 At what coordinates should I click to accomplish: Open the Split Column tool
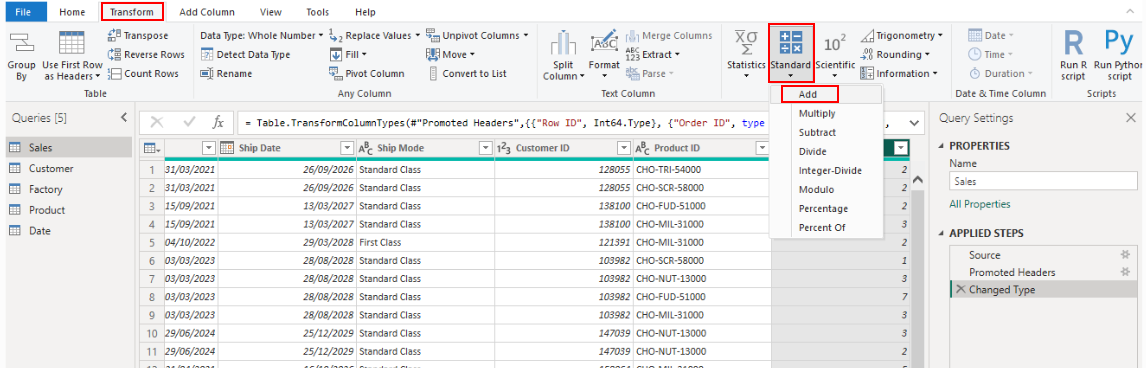[x=563, y=56]
